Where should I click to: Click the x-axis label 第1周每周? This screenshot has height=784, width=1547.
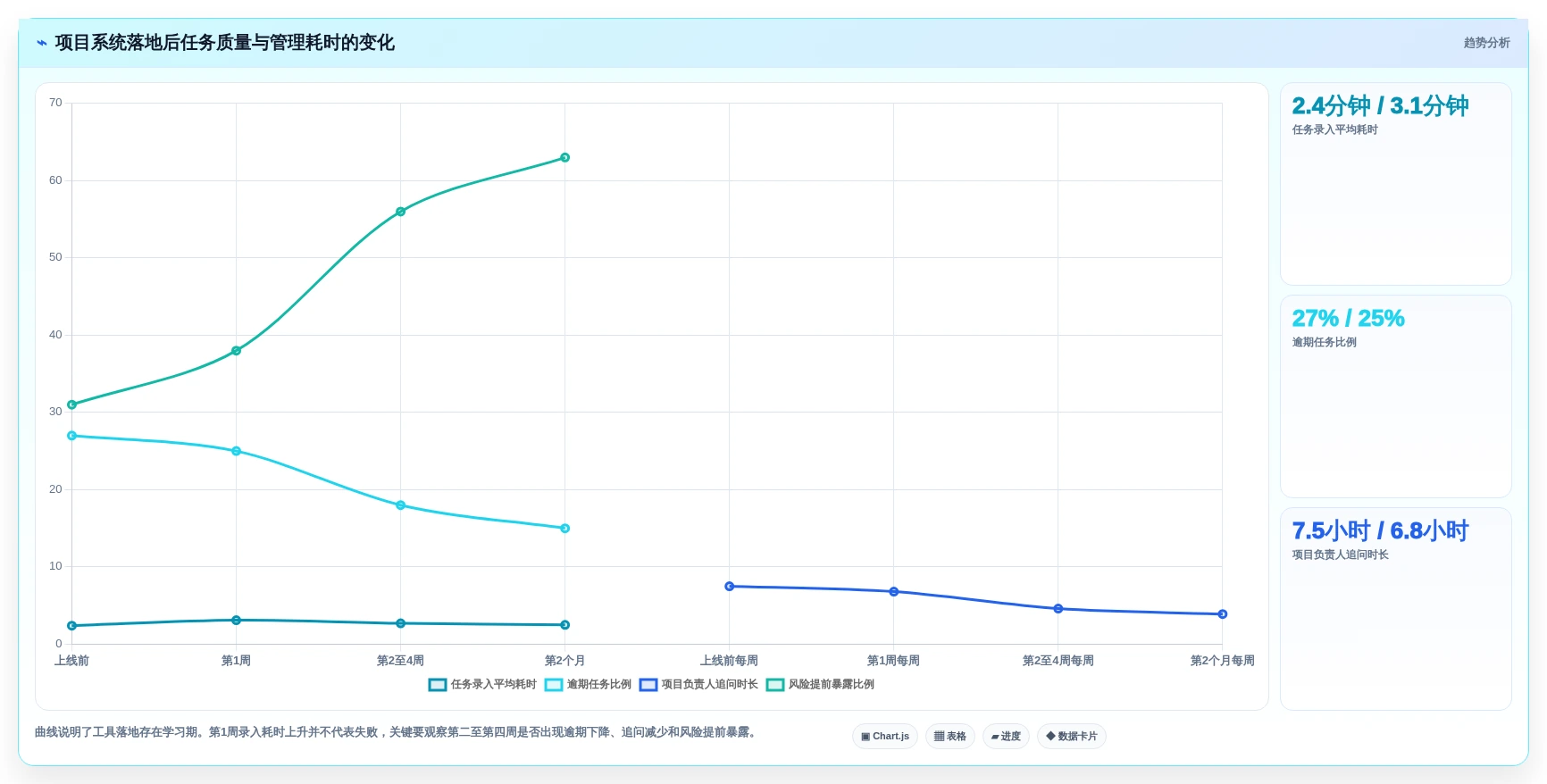point(893,661)
